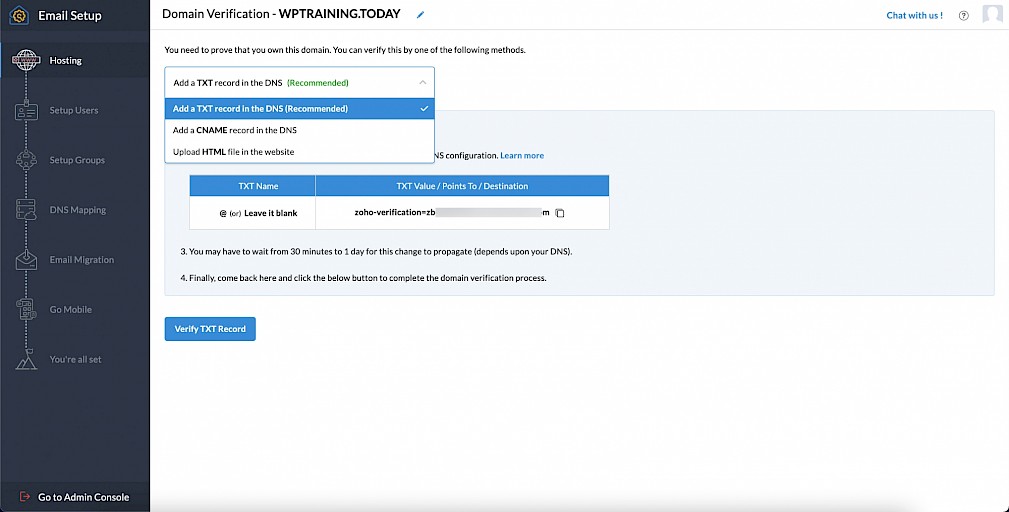Open the Chat with us! link

[914, 15]
